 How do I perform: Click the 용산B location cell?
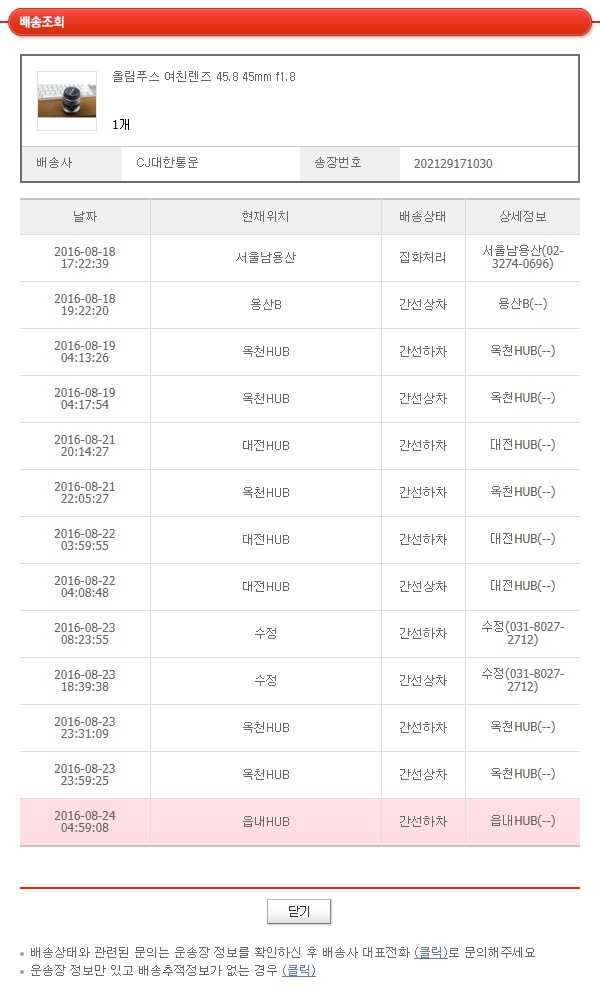coord(266,305)
